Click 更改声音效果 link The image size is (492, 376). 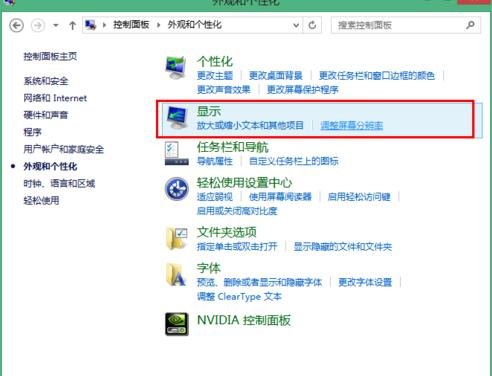point(224,90)
